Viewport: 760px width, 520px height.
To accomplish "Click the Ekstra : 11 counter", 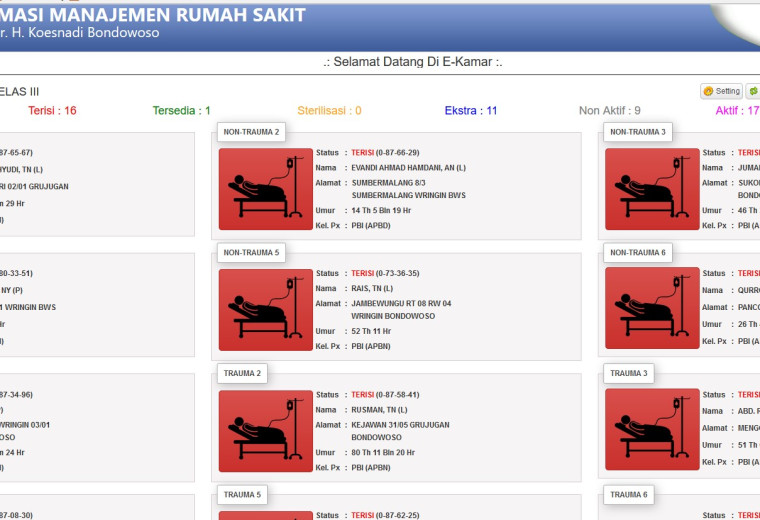I will pos(471,110).
